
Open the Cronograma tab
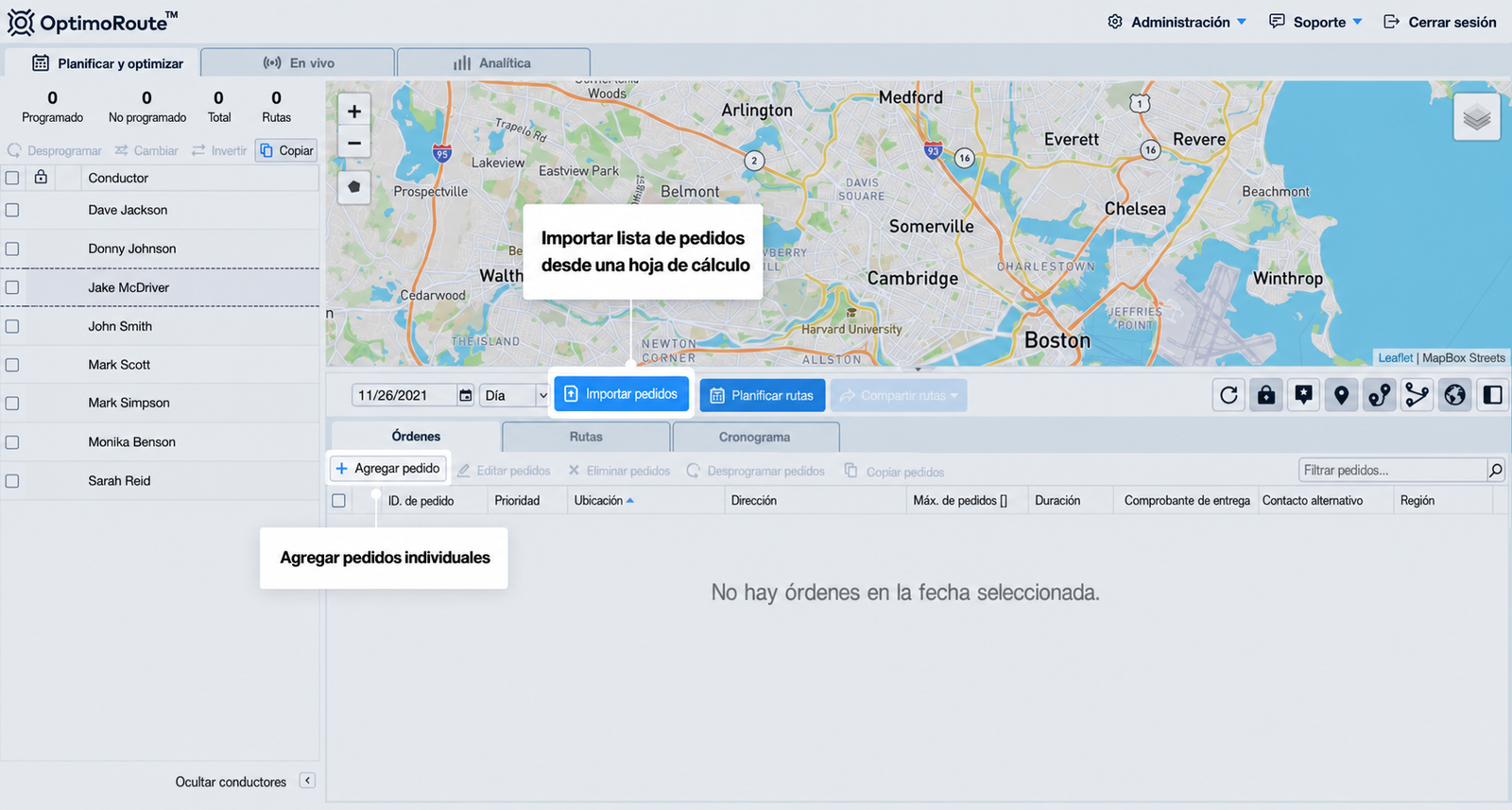(754, 437)
